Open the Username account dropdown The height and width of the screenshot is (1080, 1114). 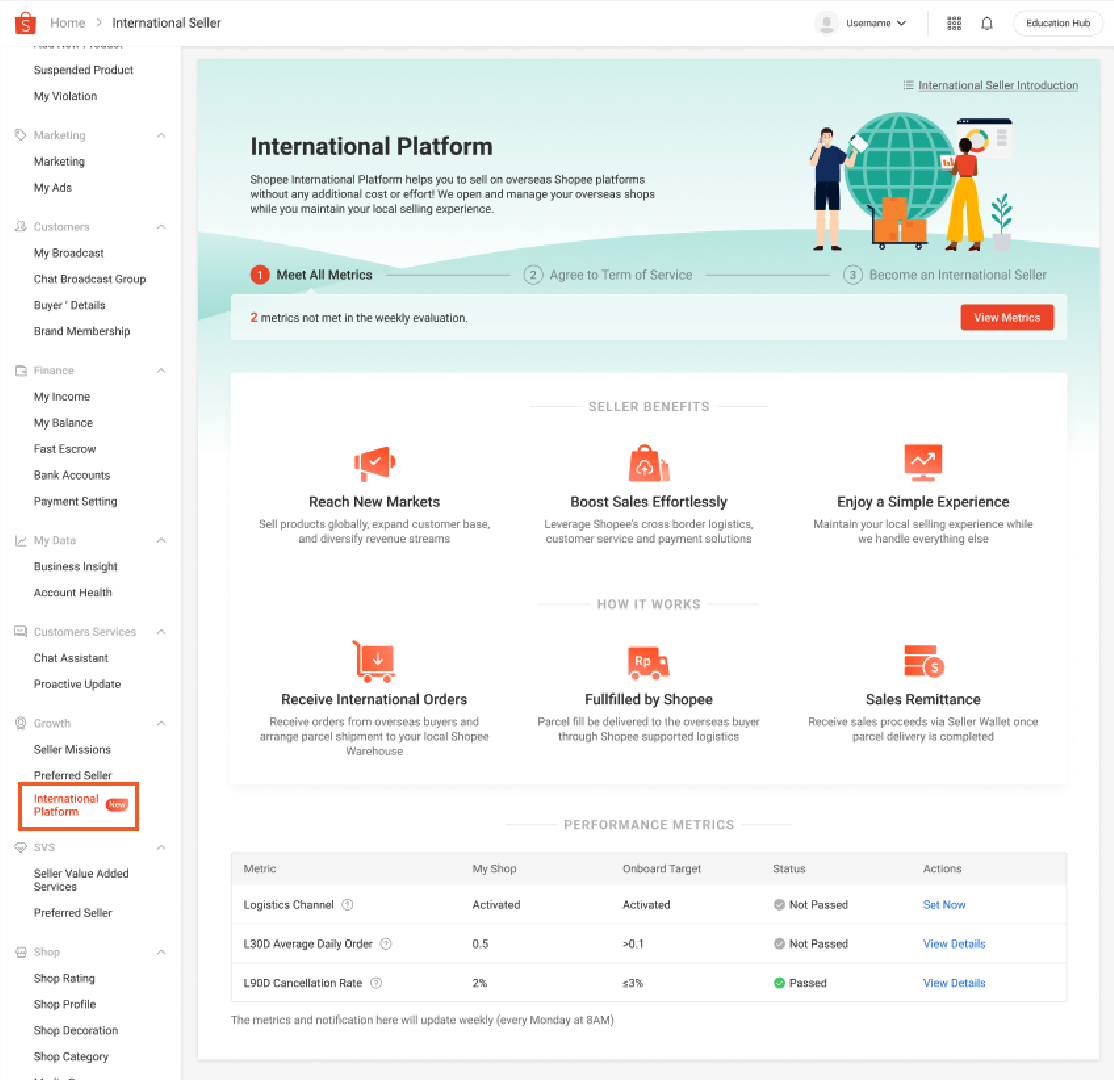(861, 23)
